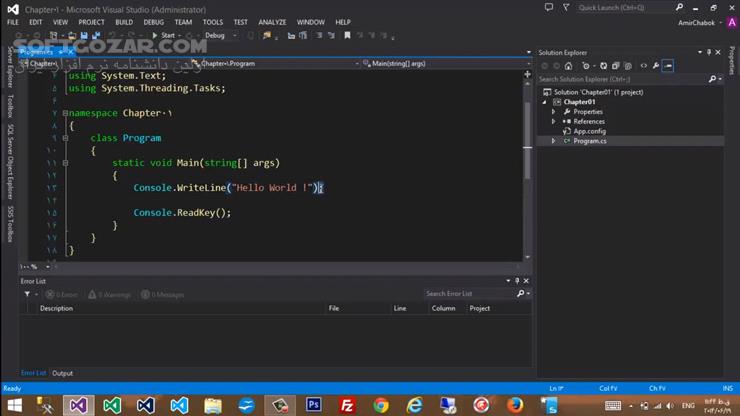The width and height of the screenshot is (740, 416).
Task: Open the BUILD menu
Action: [x=124, y=22]
